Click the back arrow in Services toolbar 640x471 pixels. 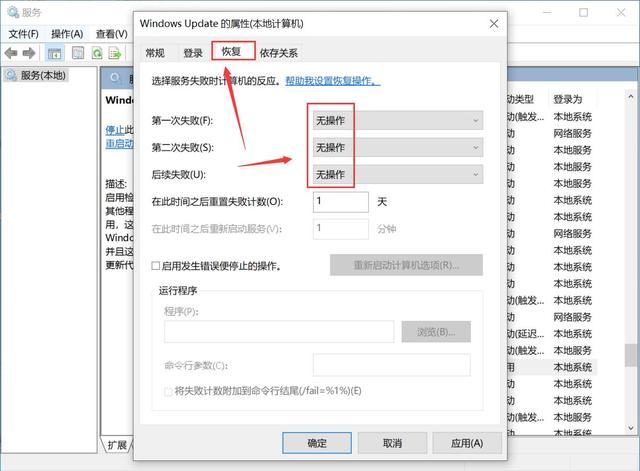pos(11,53)
